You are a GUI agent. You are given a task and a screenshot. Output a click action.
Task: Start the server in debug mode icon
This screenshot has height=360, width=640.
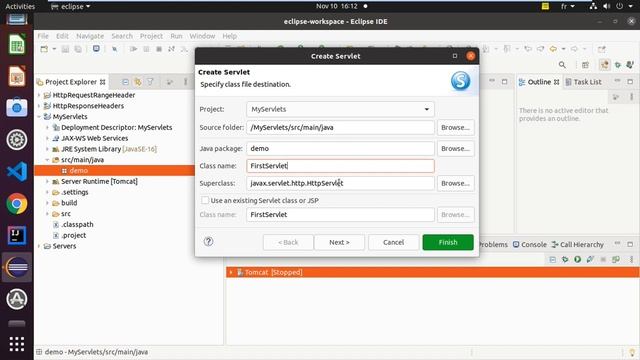tap(565, 259)
